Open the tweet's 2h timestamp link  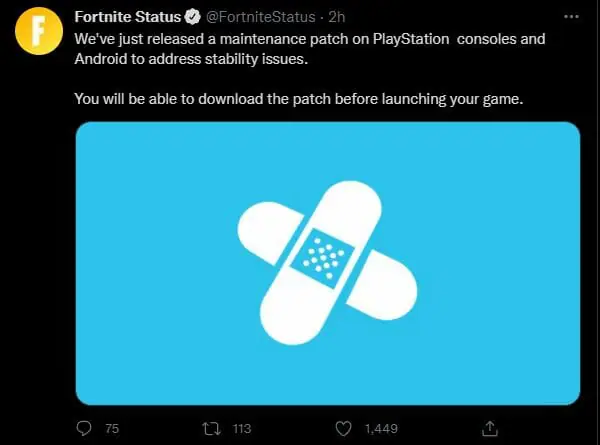tap(337, 17)
